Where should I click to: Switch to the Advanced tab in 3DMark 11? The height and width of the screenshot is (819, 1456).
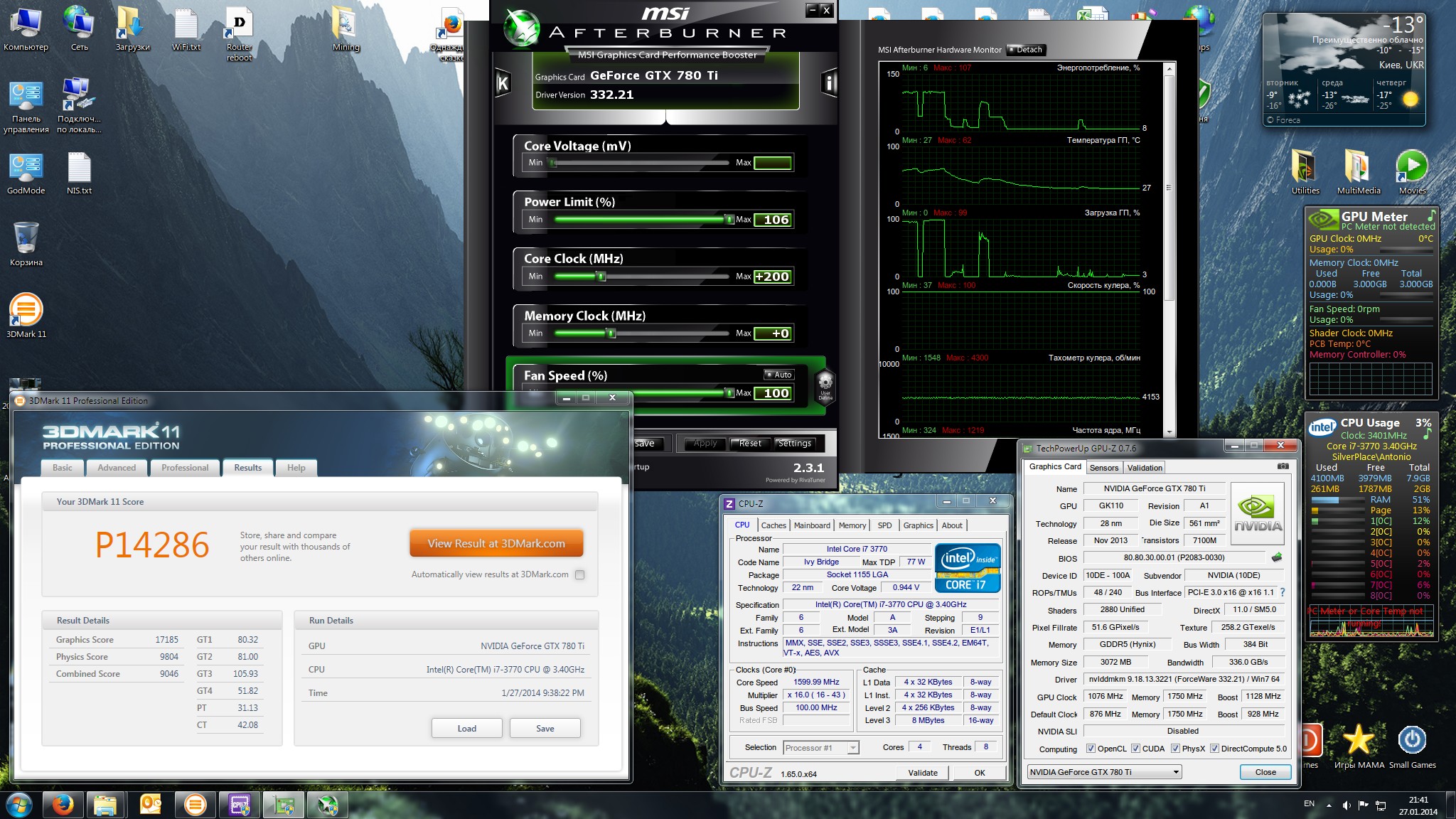tap(117, 468)
